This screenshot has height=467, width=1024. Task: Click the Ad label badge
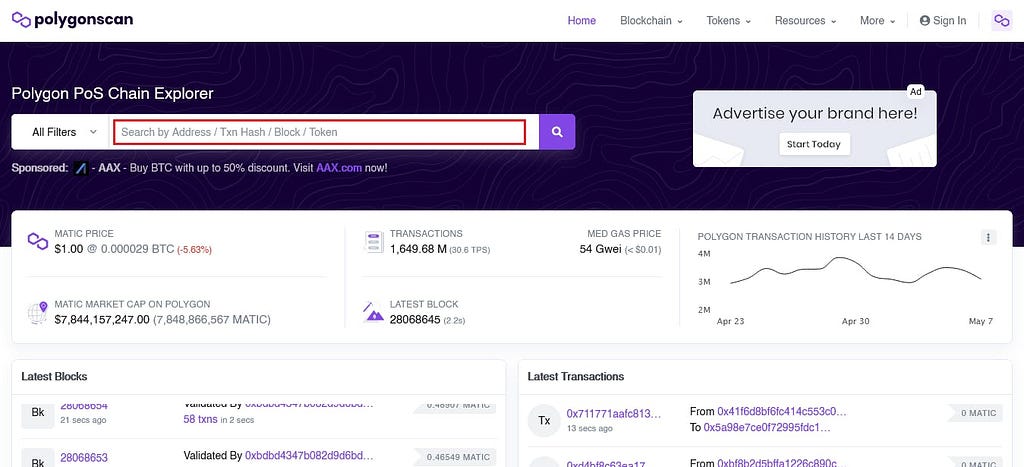point(916,92)
